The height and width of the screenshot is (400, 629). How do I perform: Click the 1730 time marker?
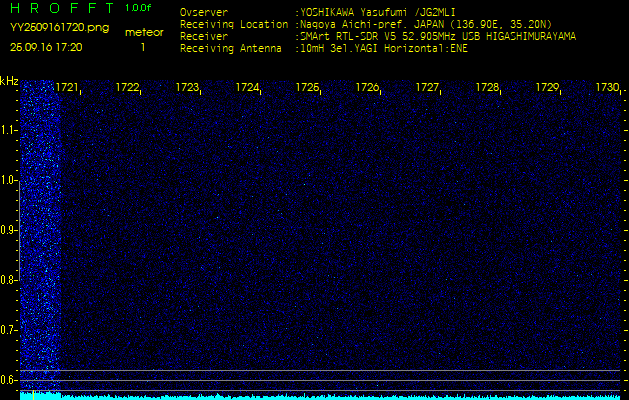[608, 87]
